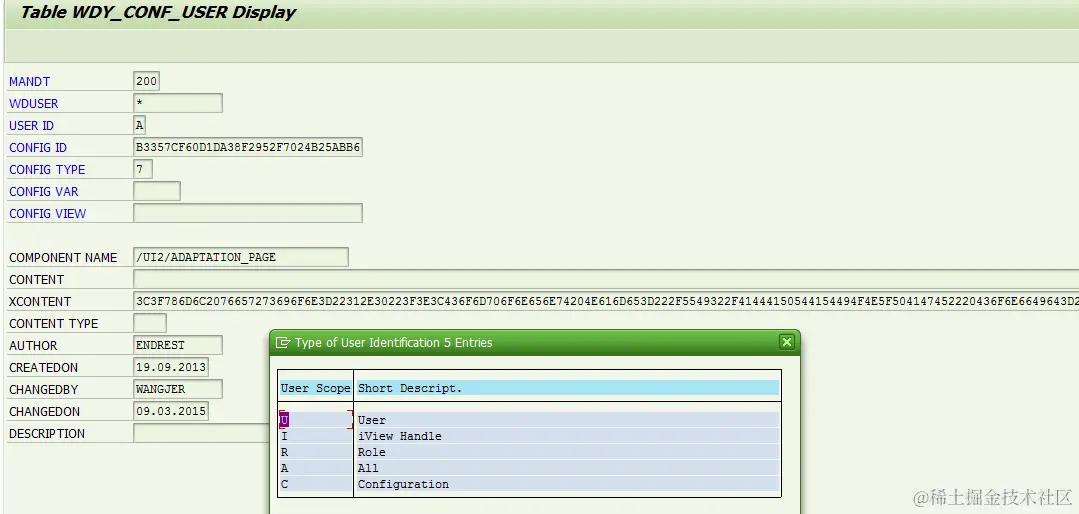This screenshot has height=514, width=1079.
Task: Click scope code R in popup
Action: (284, 452)
